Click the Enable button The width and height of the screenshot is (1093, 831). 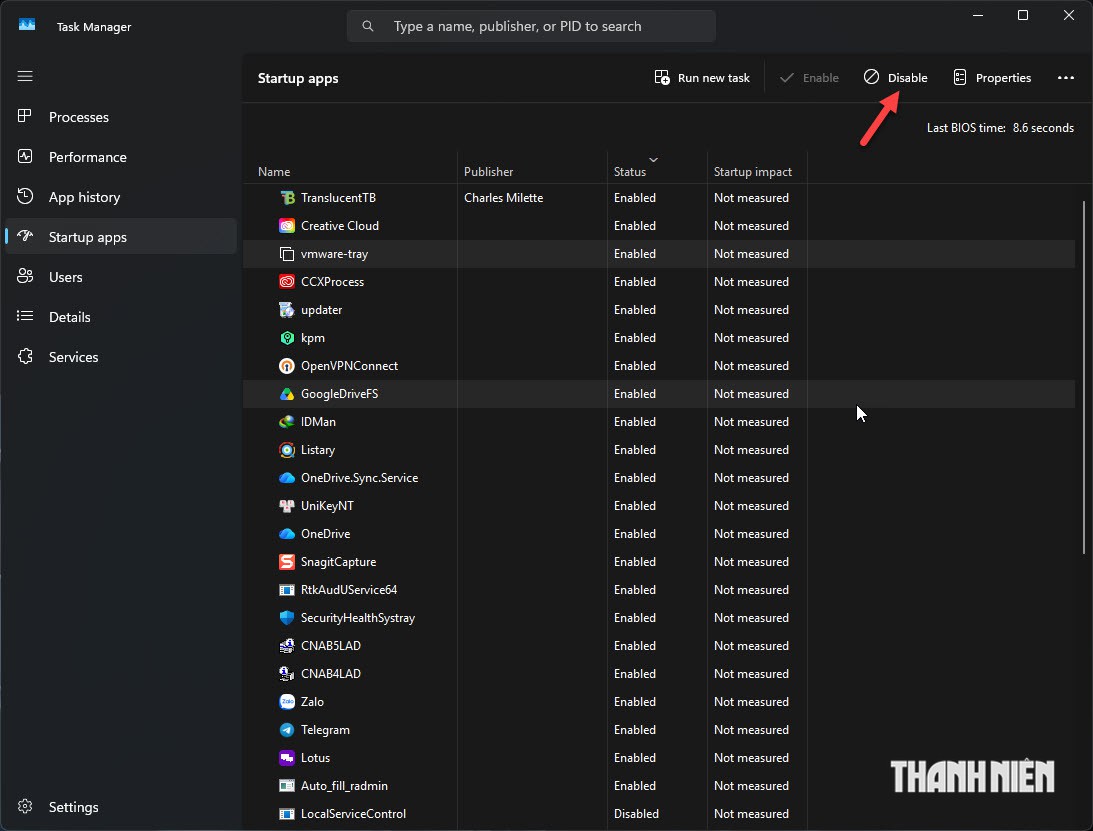coord(809,77)
